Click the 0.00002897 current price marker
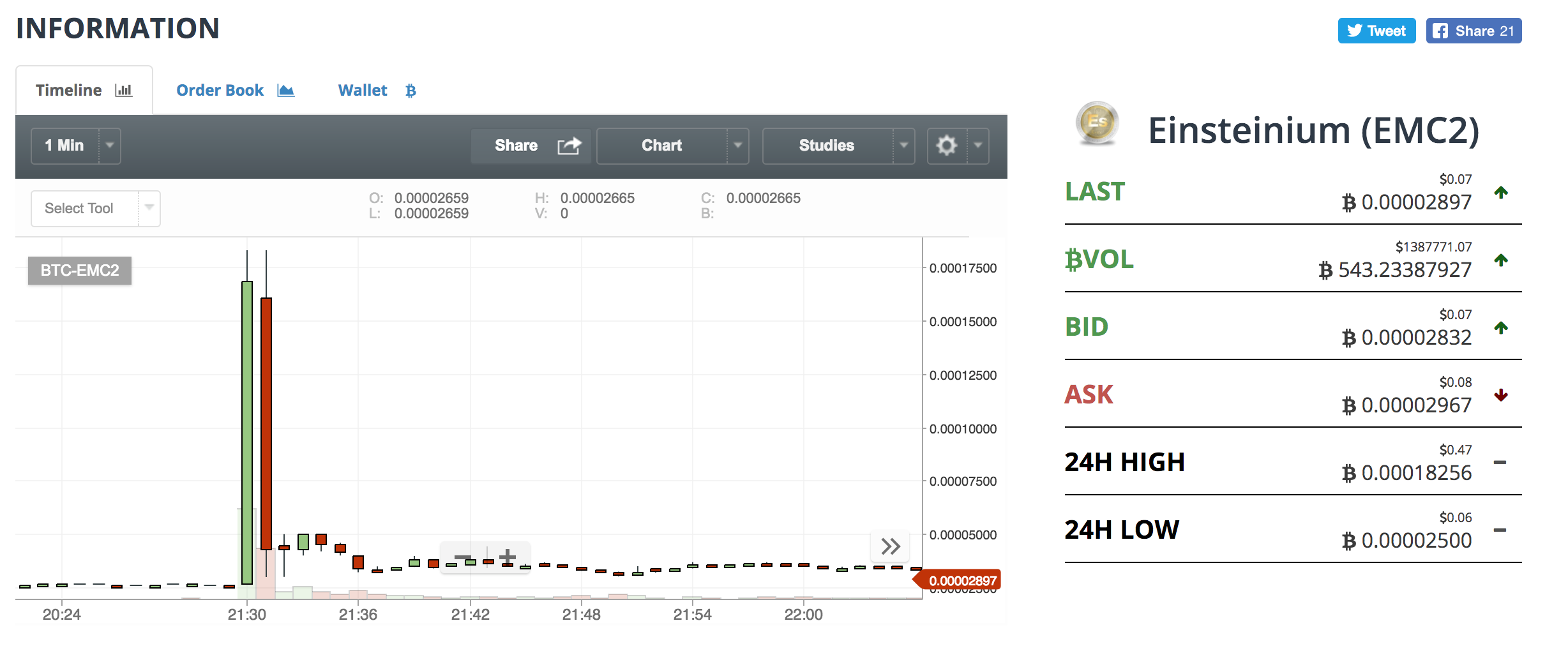 click(x=958, y=580)
